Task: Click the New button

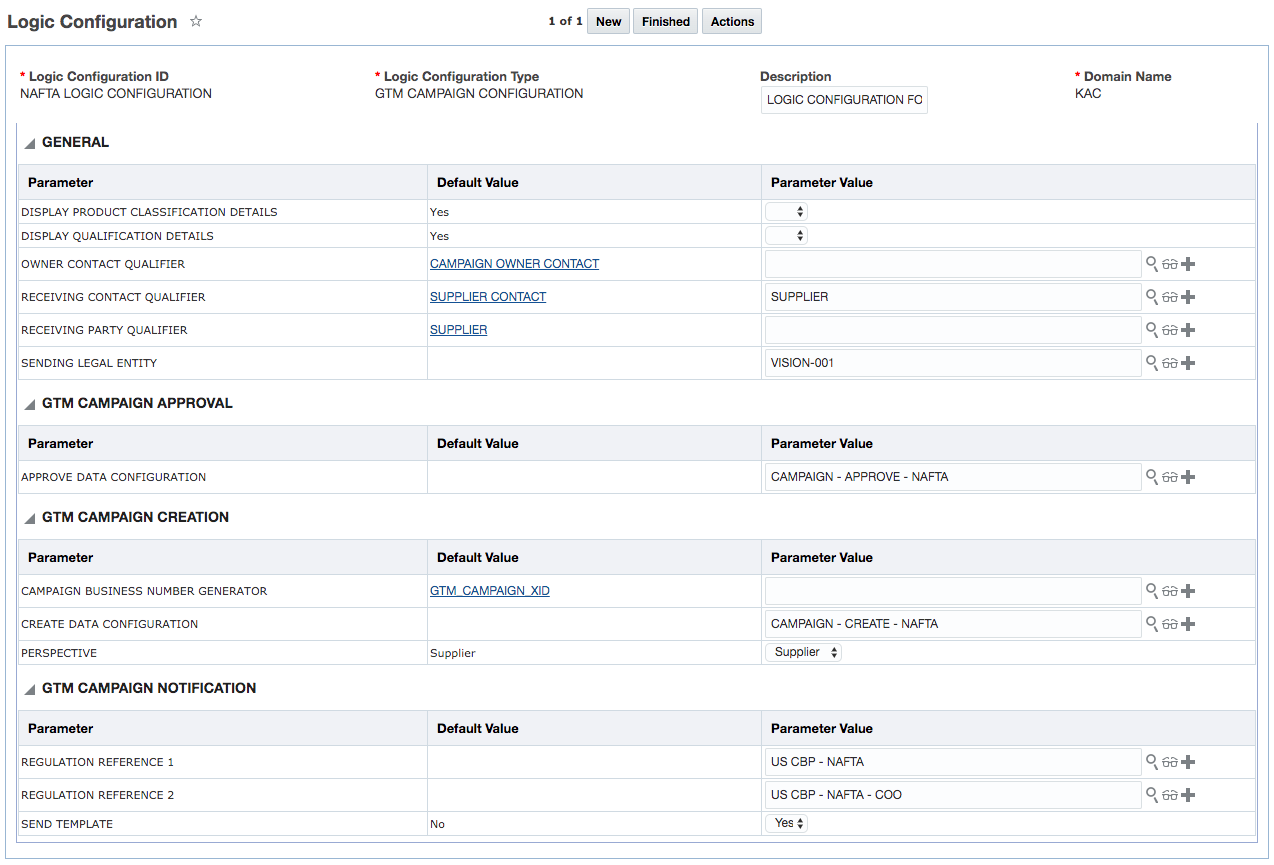Action: click(608, 21)
